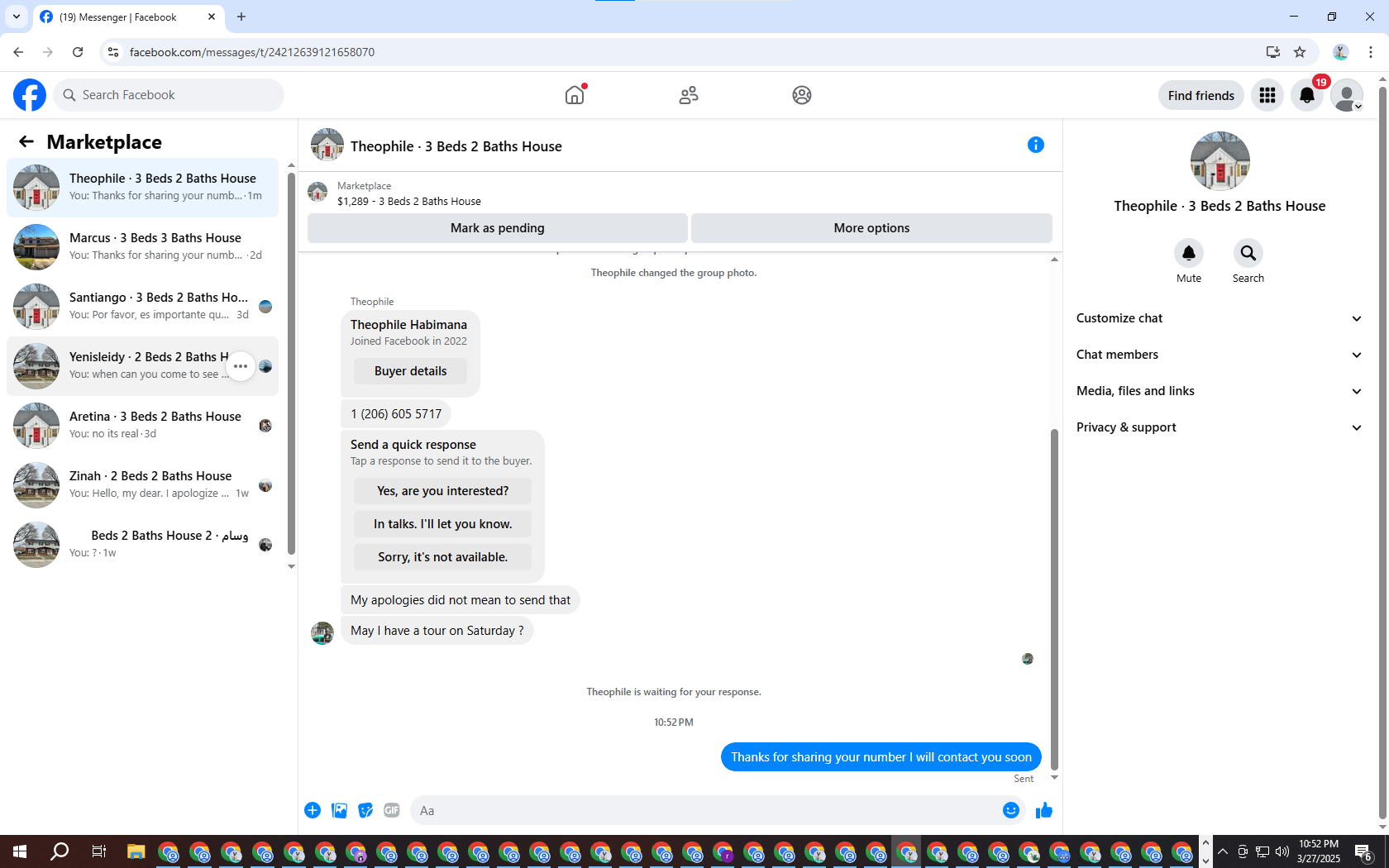Open the Notifications bell with 19 badge
Screen dimensions: 1389x868
(1307, 95)
